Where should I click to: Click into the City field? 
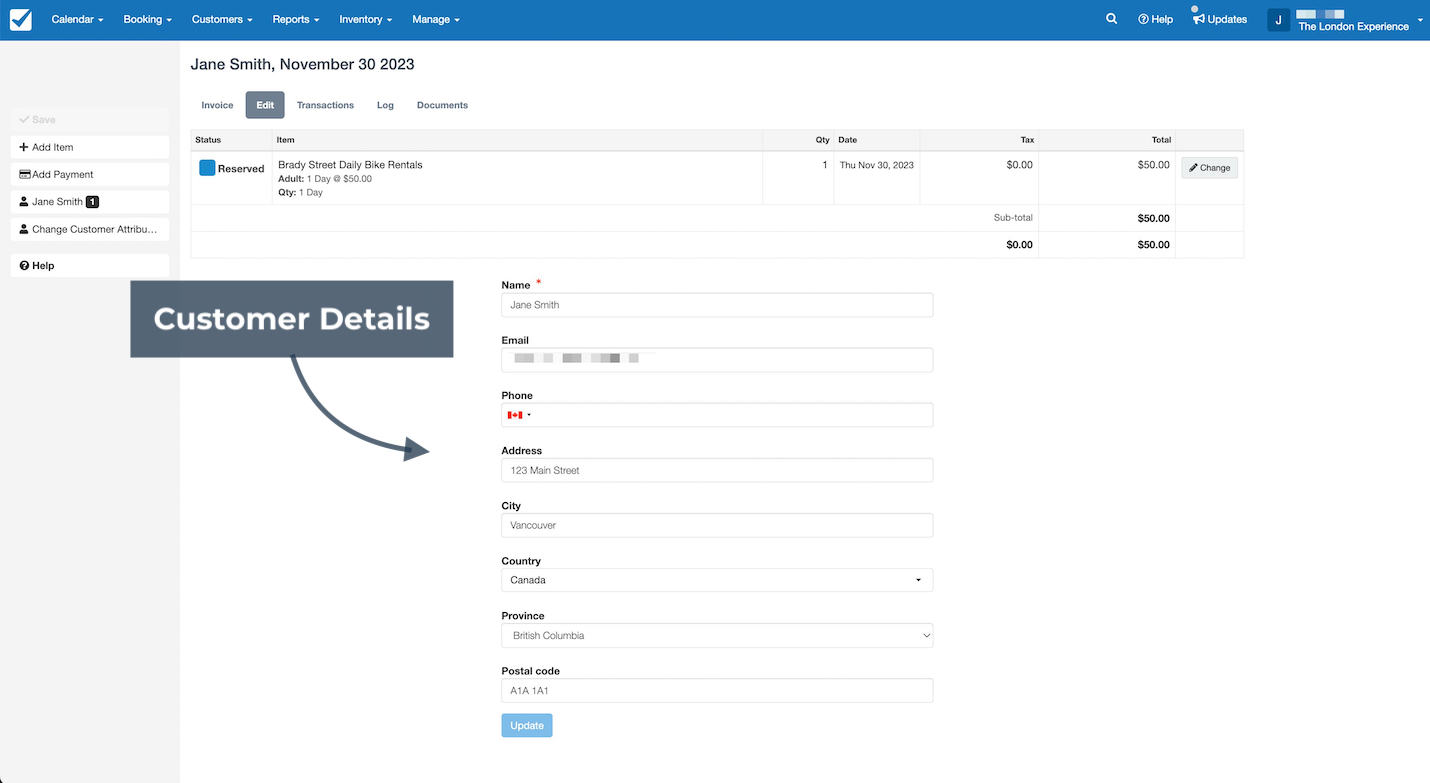(717, 525)
